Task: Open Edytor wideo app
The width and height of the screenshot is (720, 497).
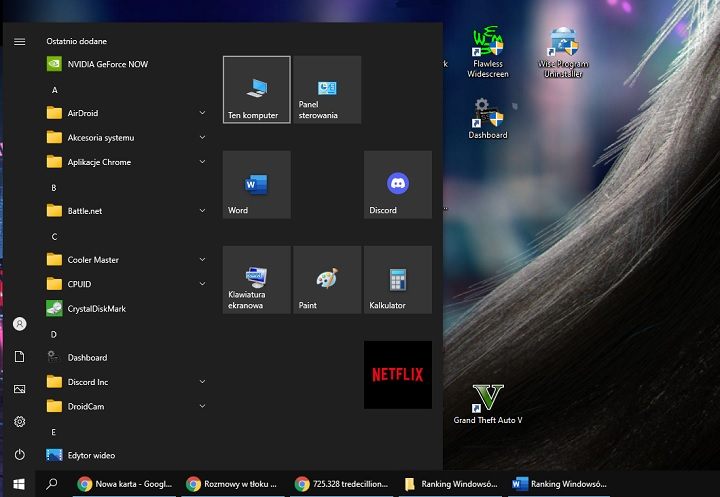Action: point(126,455)
